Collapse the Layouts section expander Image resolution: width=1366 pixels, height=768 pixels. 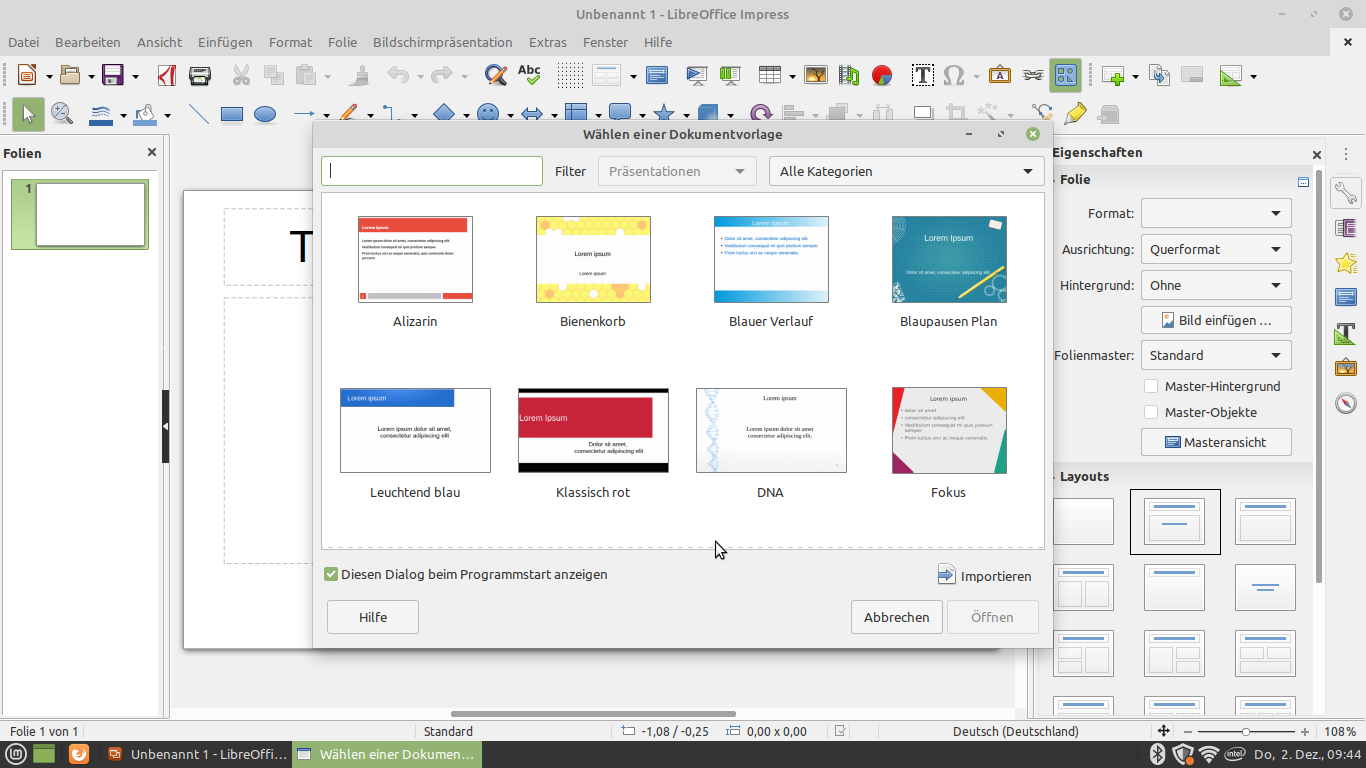pyautogui.click(x=1053, y=477)
